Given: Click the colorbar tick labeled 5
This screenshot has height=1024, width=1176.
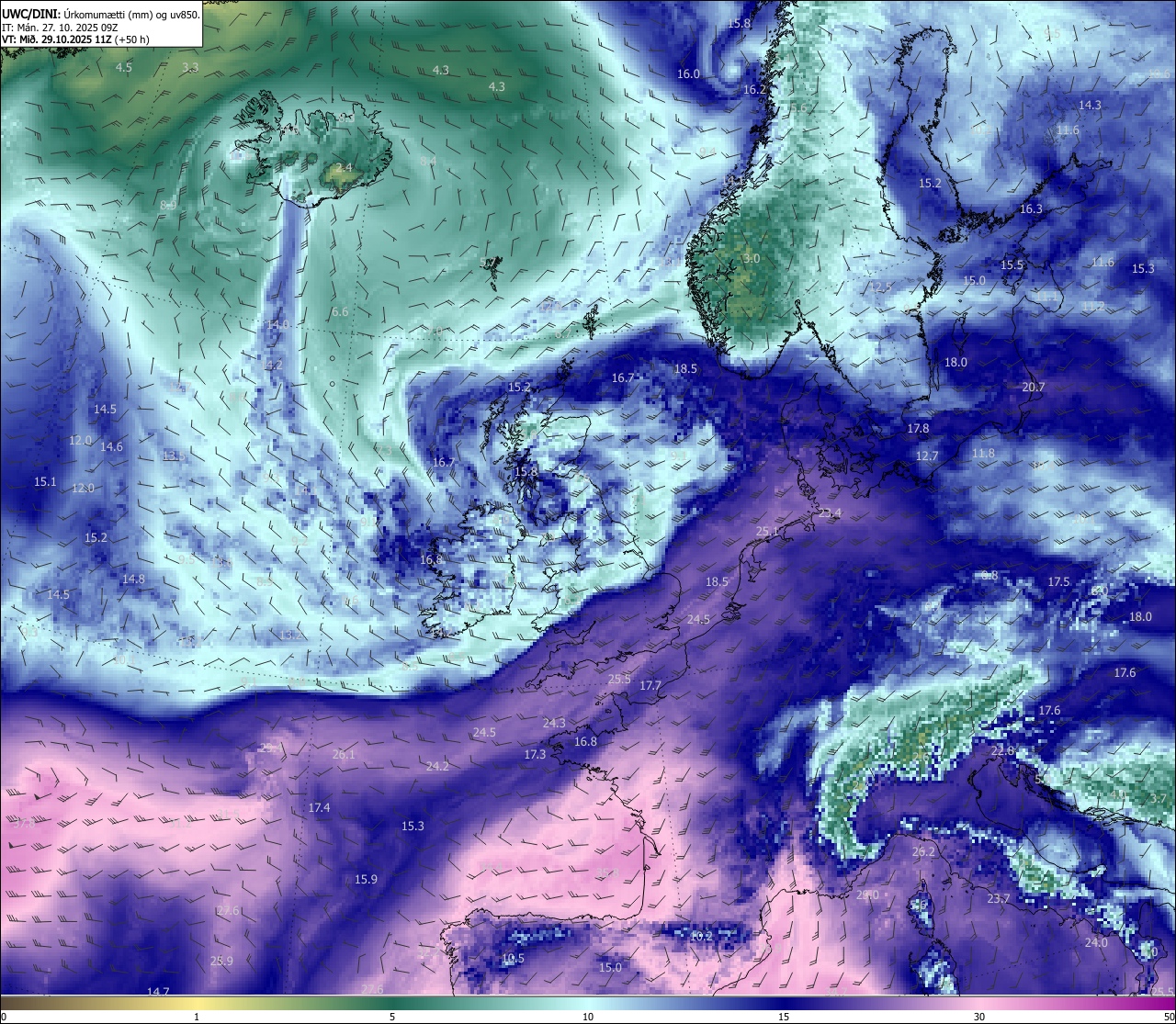Looking at the screenshot, I should (x=392, y=1017).
